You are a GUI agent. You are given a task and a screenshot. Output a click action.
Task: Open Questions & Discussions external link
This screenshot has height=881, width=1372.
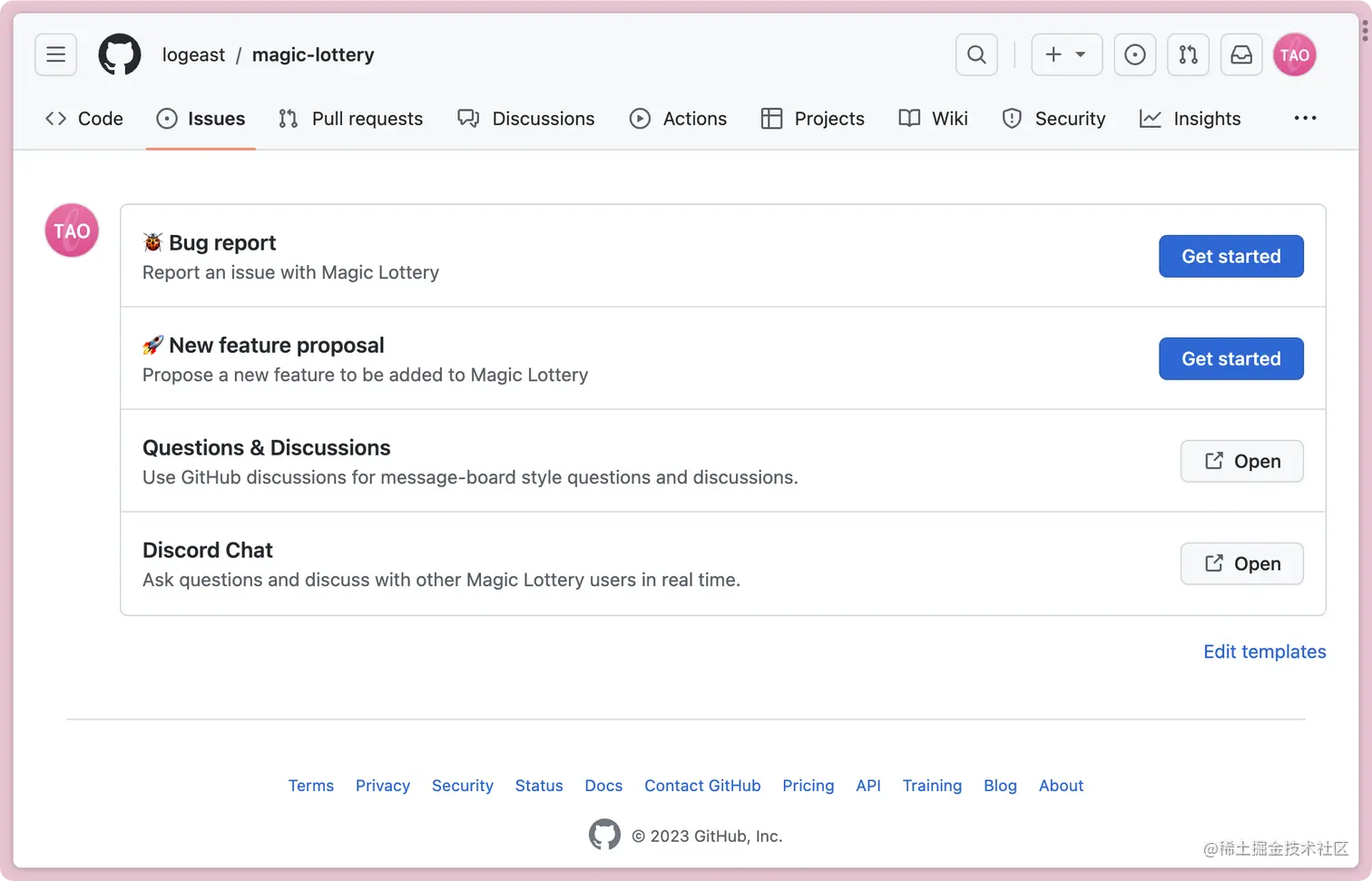(1241, 462)
